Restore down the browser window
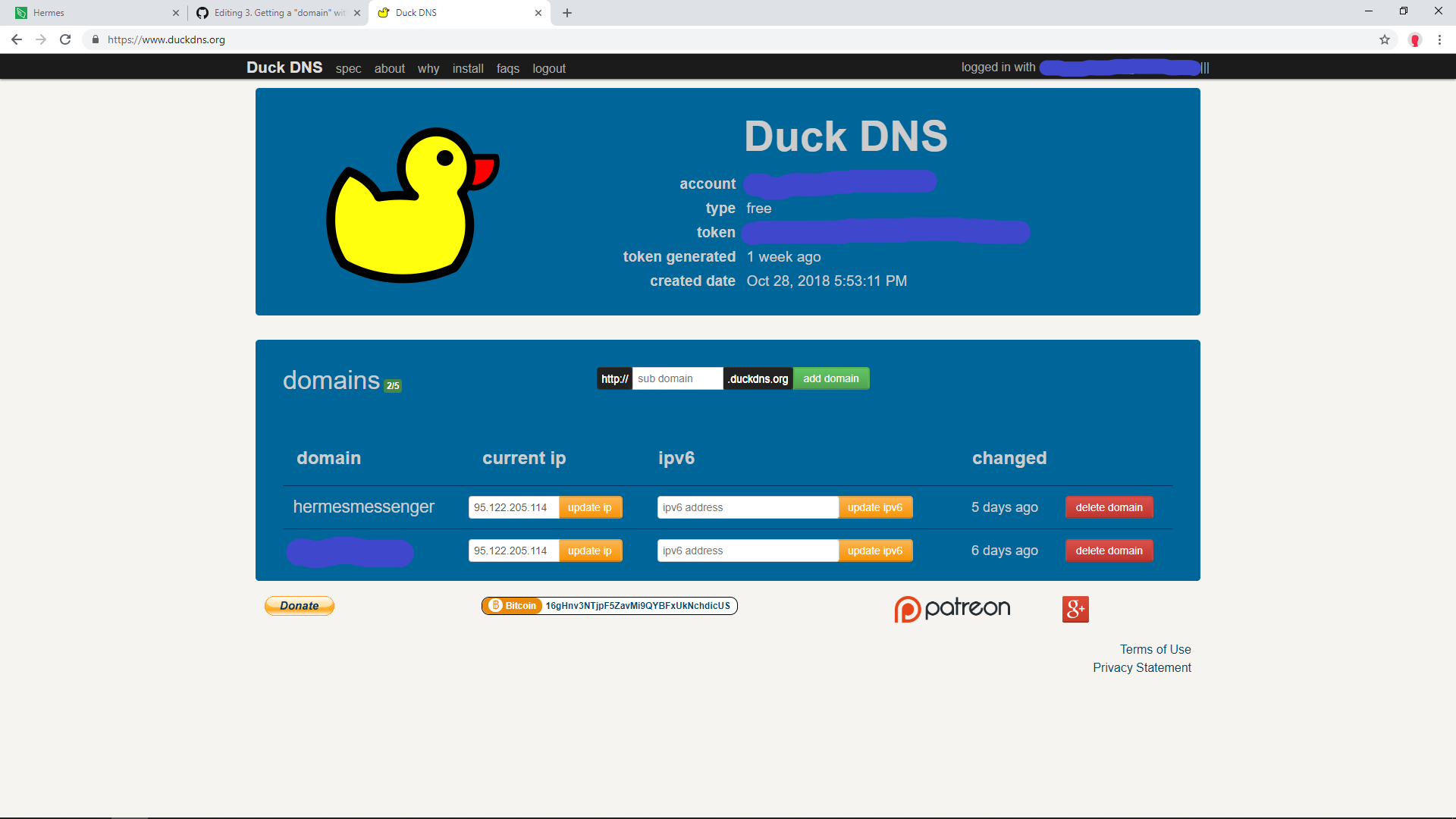This screenshot has width=1456, height=819. click(1404, 11)
